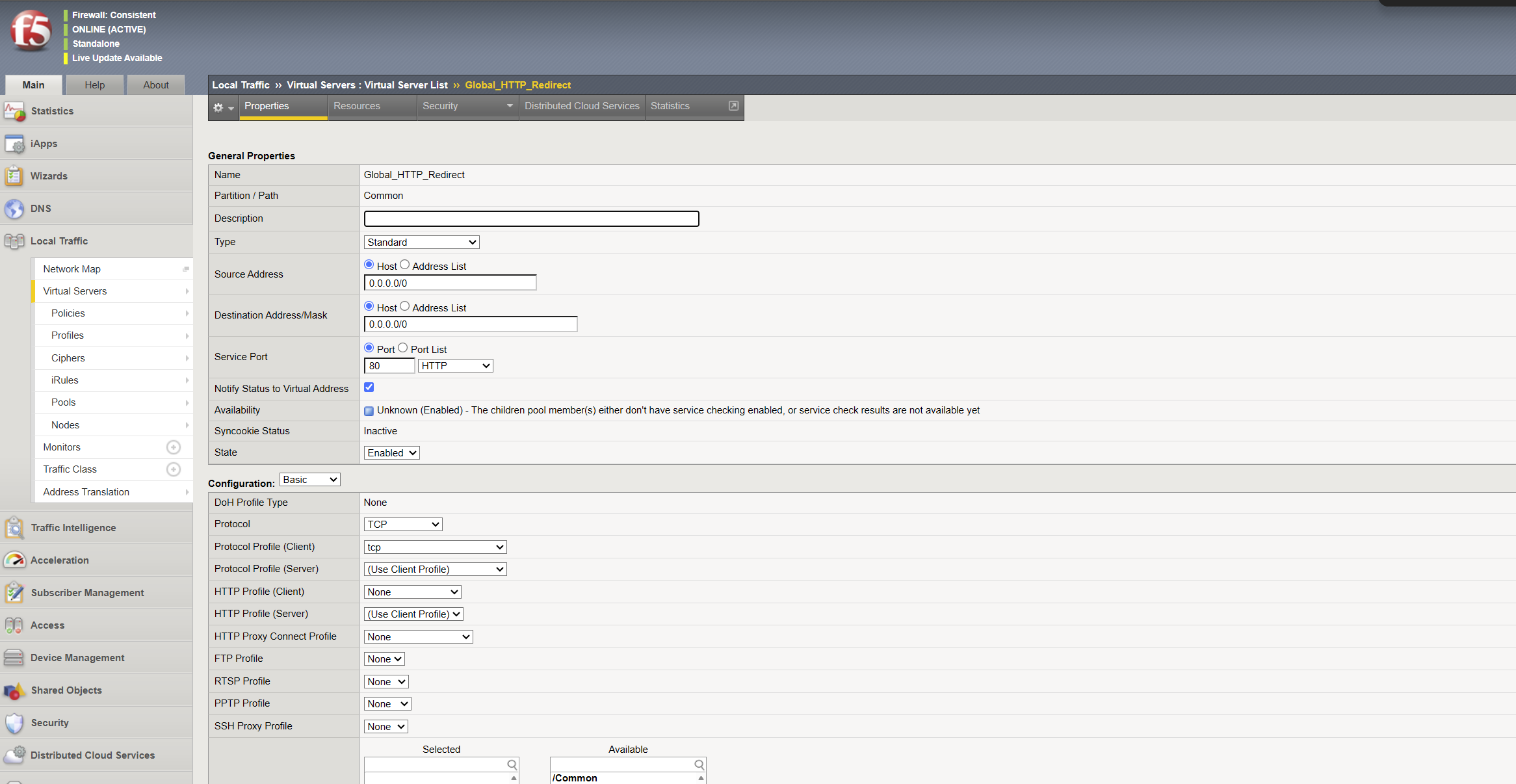The width and height of the screenshot is (1516, 784).
Task: Open the Security shield icon
Action: [x=14, y=723]
